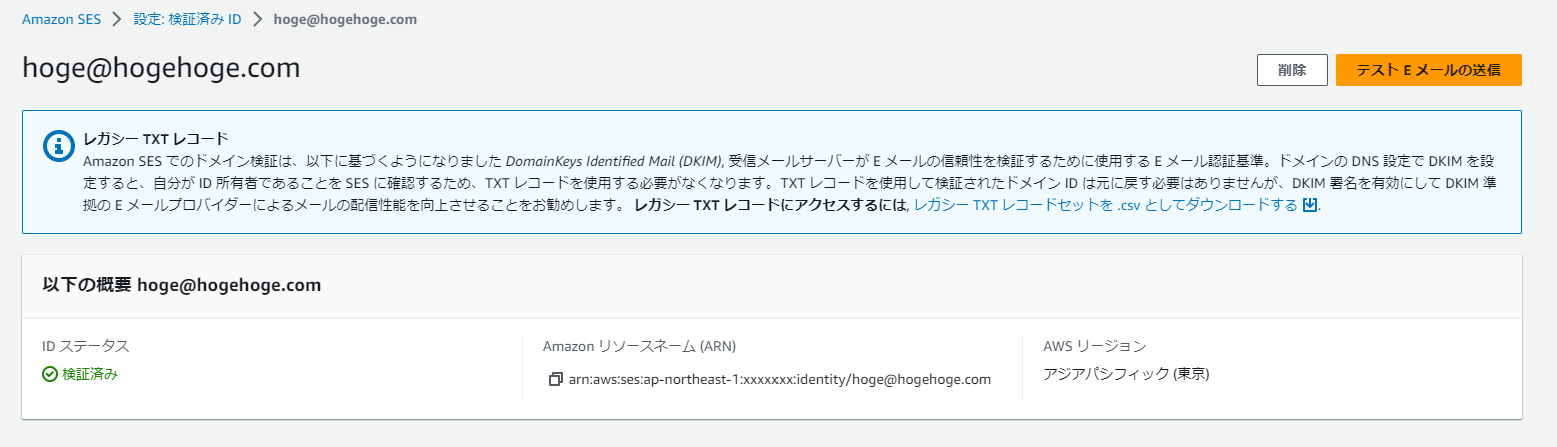Go to Amazon SES breadcrumb link
Screen dimensions: 1557x447
tap(61, 19)
